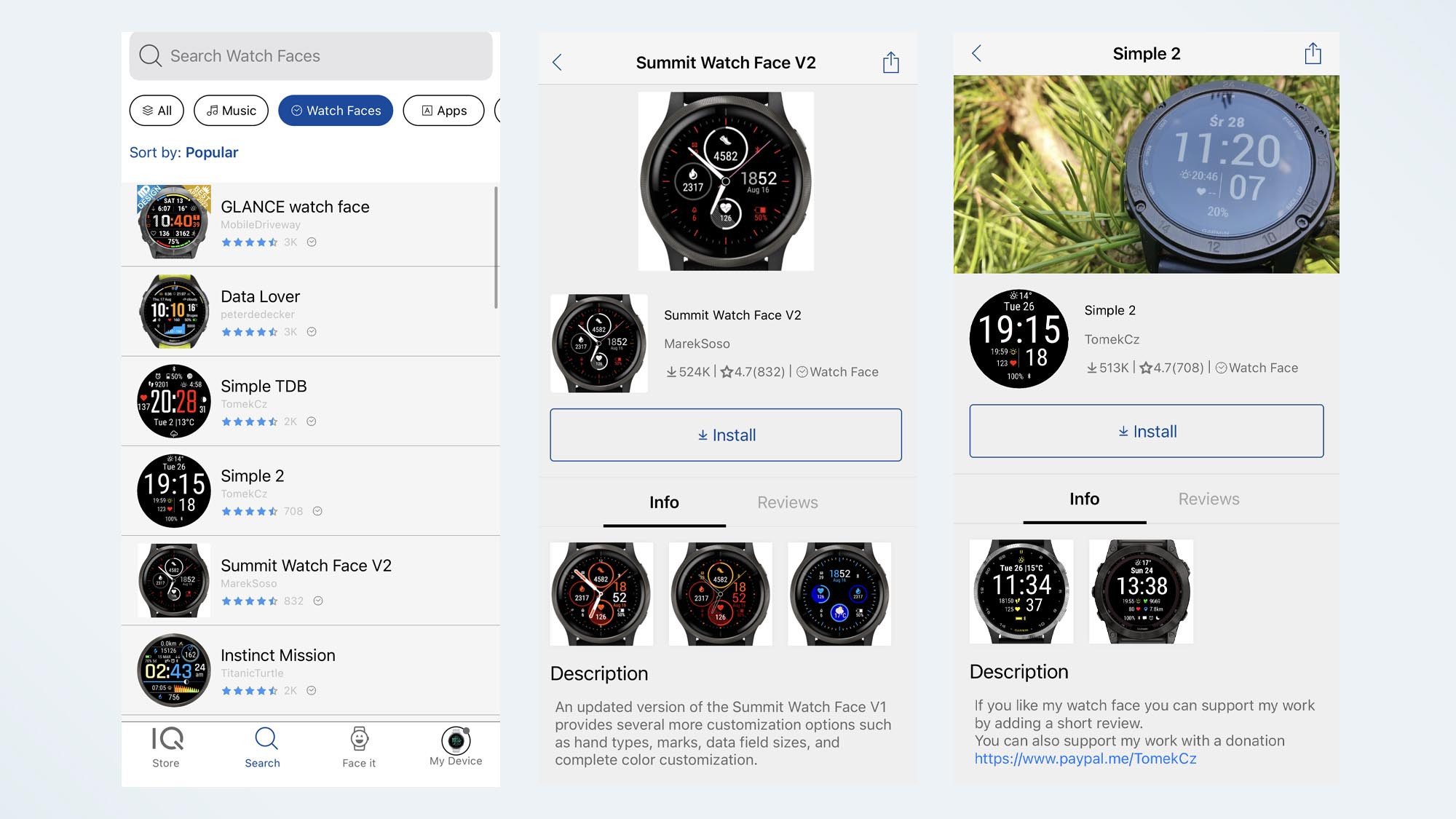Click back arrow on Simple 2 detail

(x=976, y=53)
